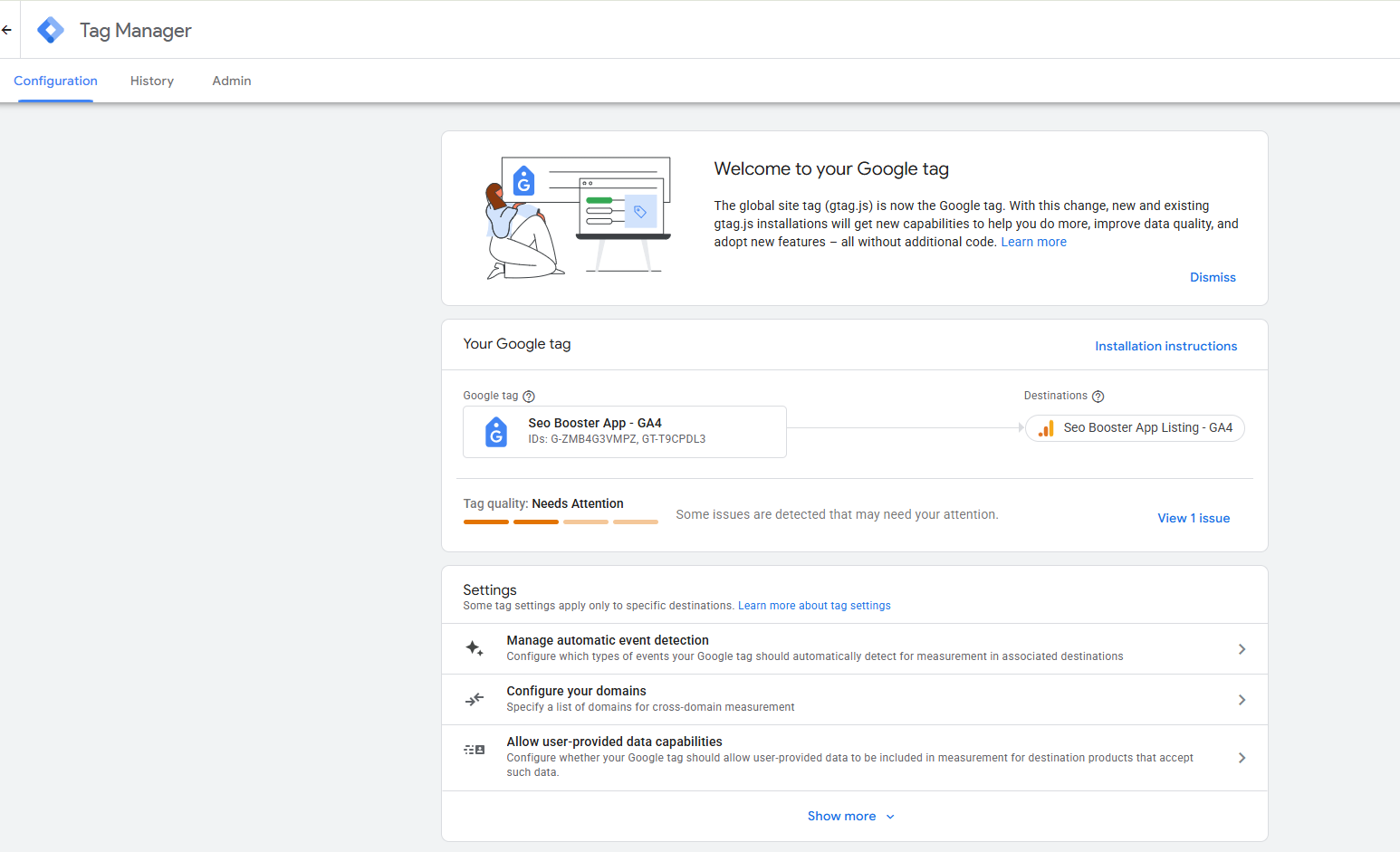Click the back arrow icon
The height and width of the screenshot is (852, 1400).
(x=6, y=30)
